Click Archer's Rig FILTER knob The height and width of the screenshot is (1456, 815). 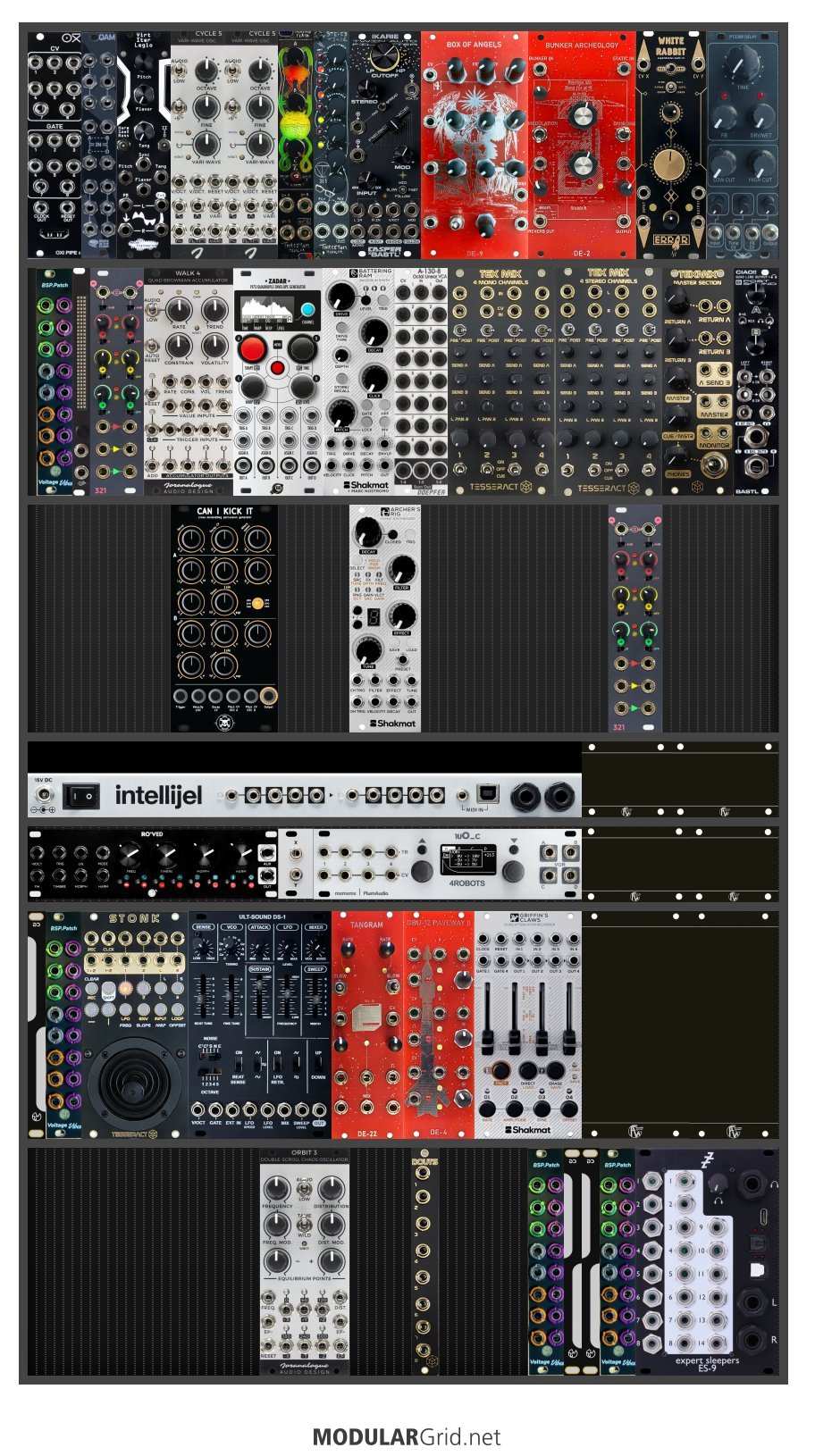(402, 569)
